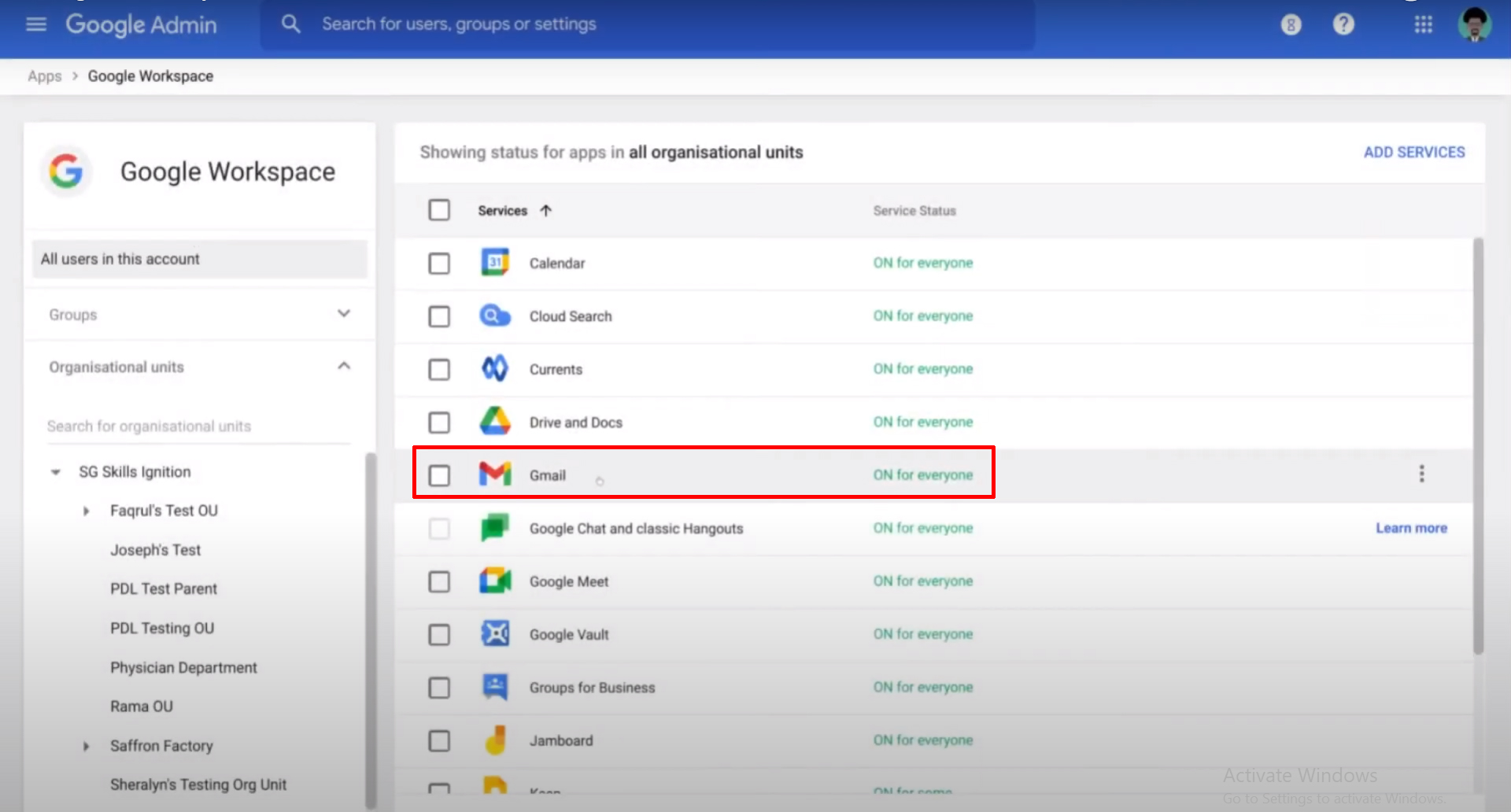Open the tasks hourglass icon
The image size is (1511, 812).
click(x=1291, y=24)
